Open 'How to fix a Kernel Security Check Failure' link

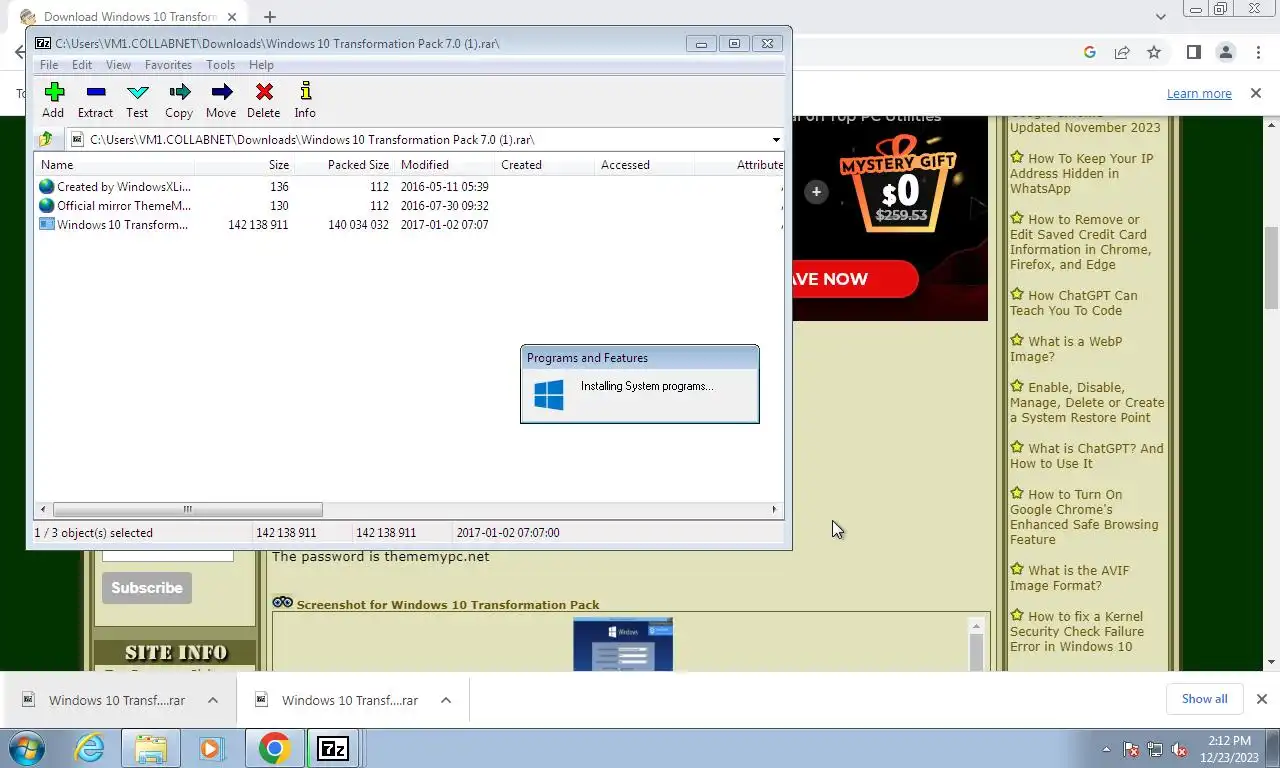(1076, 631)
